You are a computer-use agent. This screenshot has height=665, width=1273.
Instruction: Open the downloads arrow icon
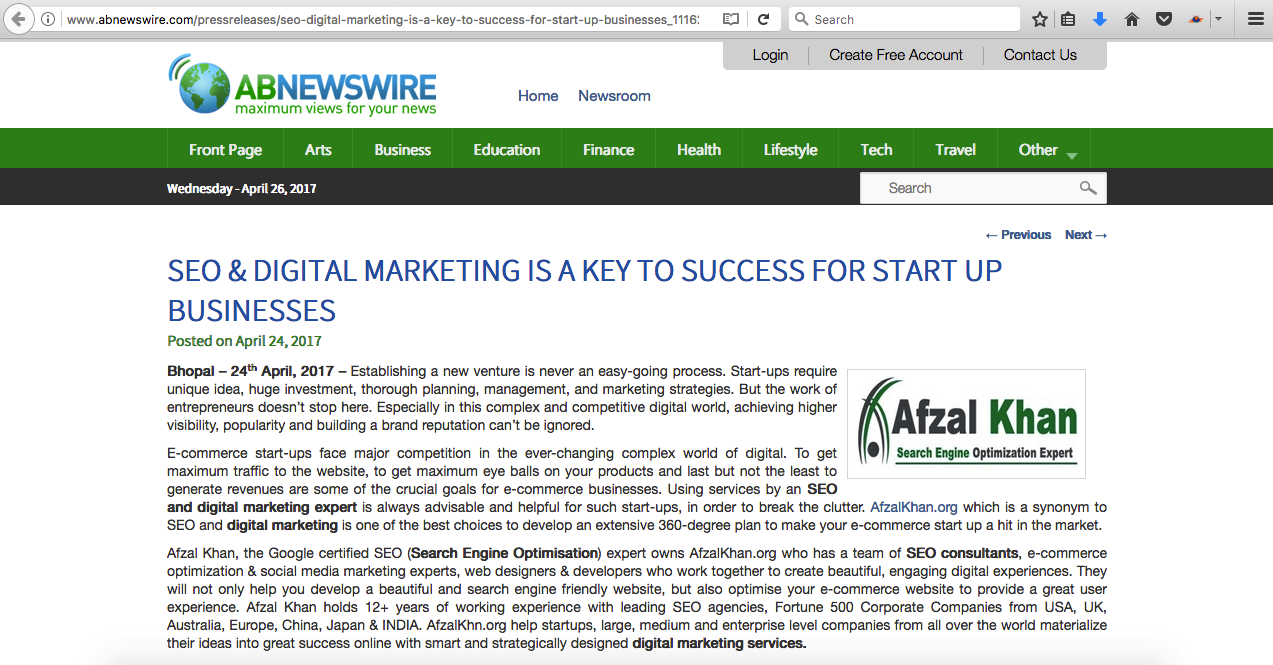coord(1100,19)
